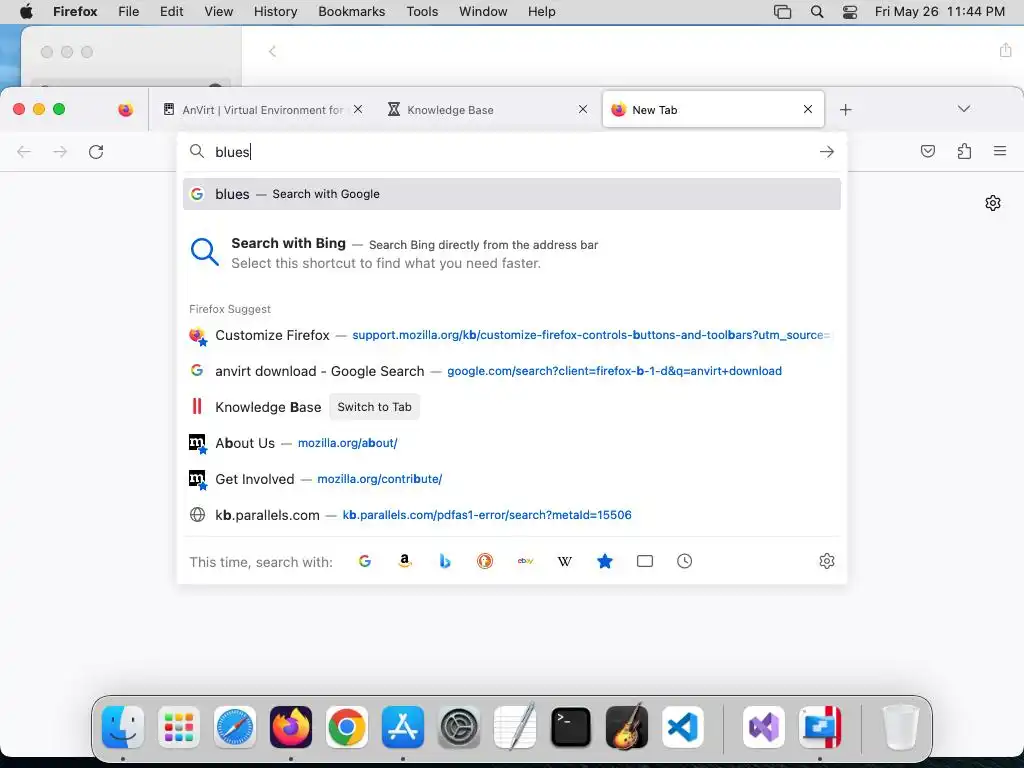The height and width of the screenshot is (768, 1024).
Task: Close the Knowledge Base tab
Action: coord(583,110)
